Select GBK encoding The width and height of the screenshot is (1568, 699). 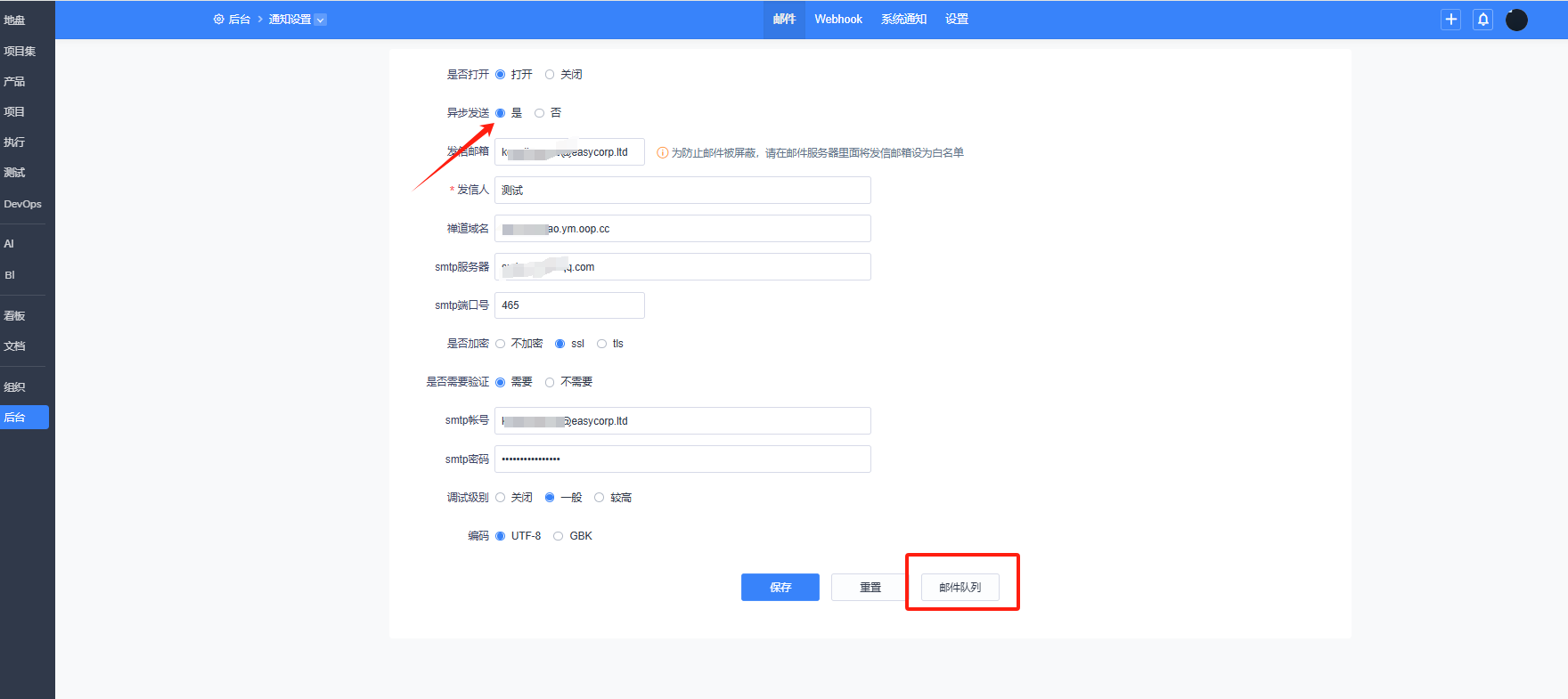pyautogui.click(x=558, y=536)
